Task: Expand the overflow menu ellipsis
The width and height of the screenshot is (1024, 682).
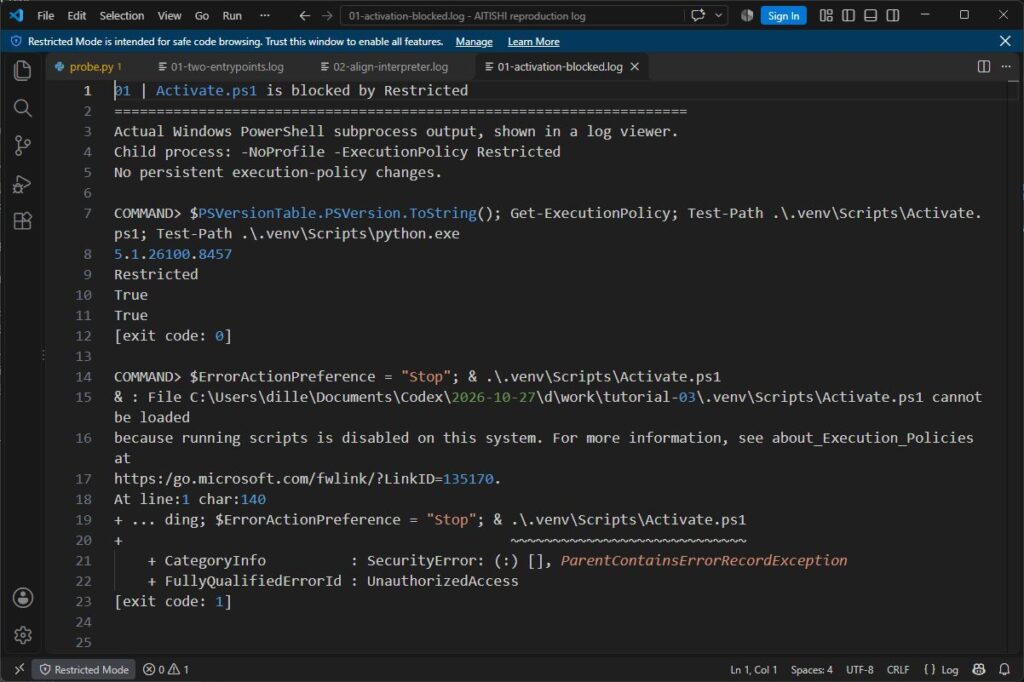Action: pyautogui.click(x=264, y=16)
